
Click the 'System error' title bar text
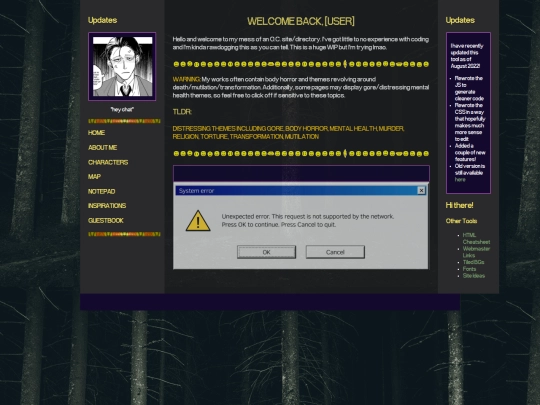[x=196, y=191]
